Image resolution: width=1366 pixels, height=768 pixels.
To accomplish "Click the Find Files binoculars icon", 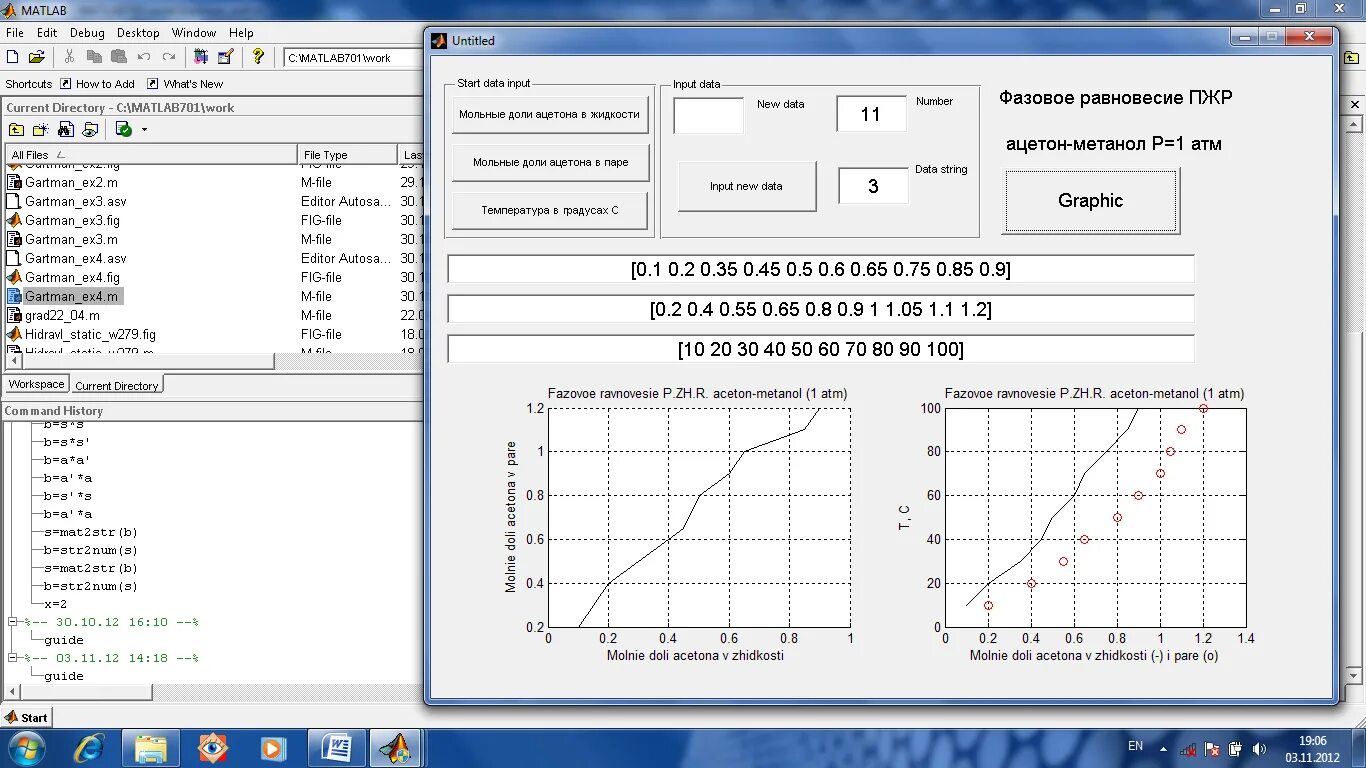I will pos(66,130).
